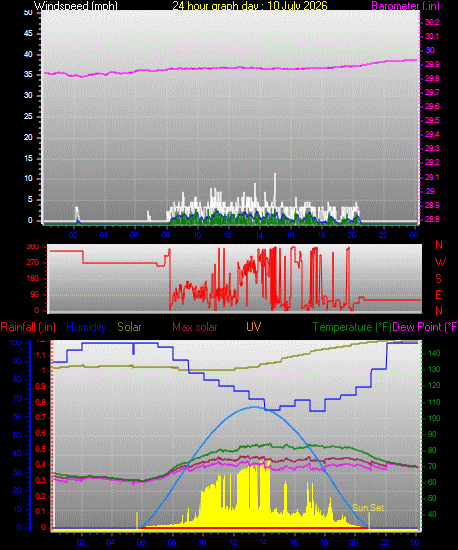This screenshot has height=550, width=458.
Task: Click barometer scale value 29.9
Action: point(432,65)
